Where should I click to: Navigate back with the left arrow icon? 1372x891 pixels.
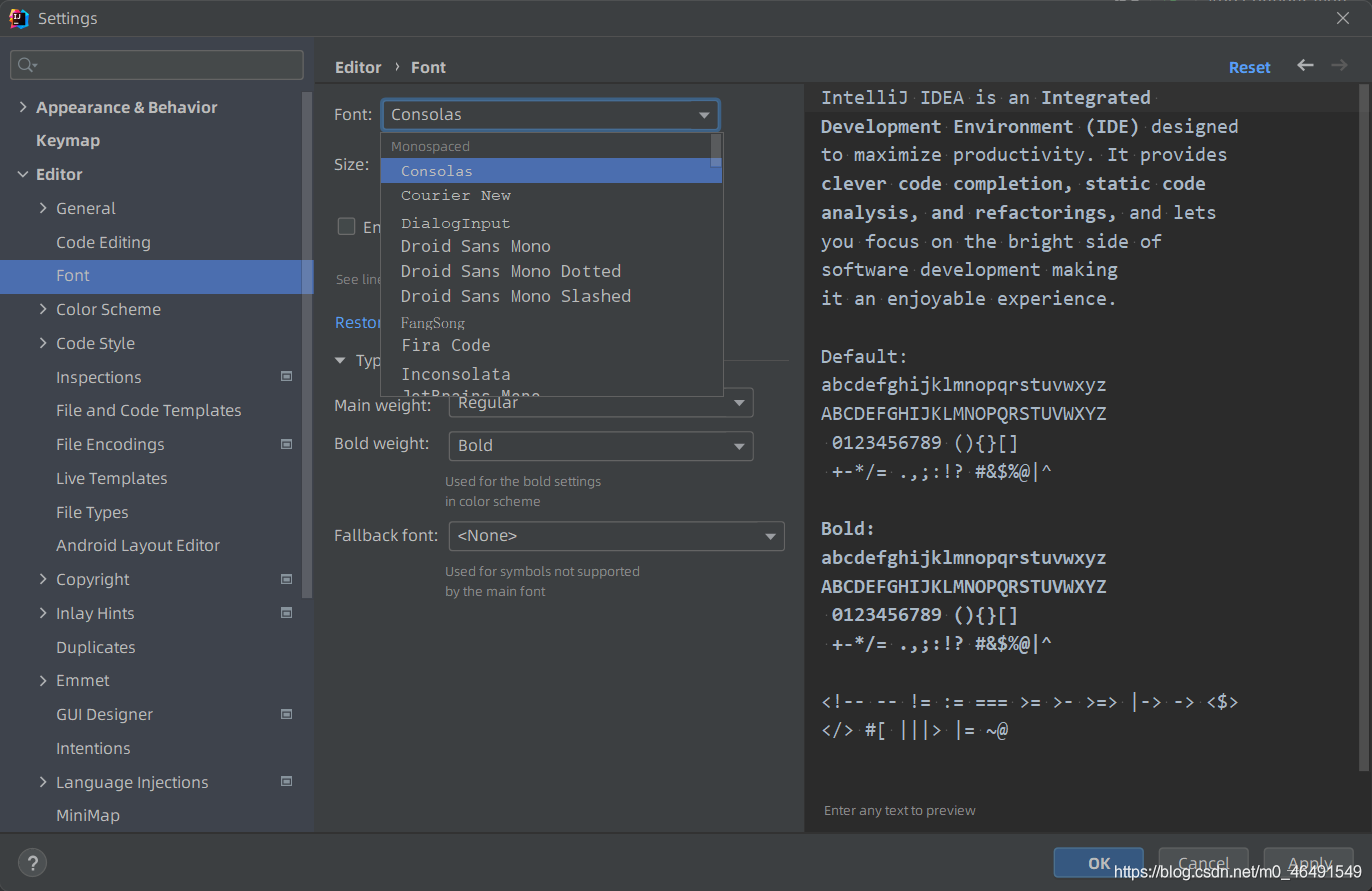1305,65
